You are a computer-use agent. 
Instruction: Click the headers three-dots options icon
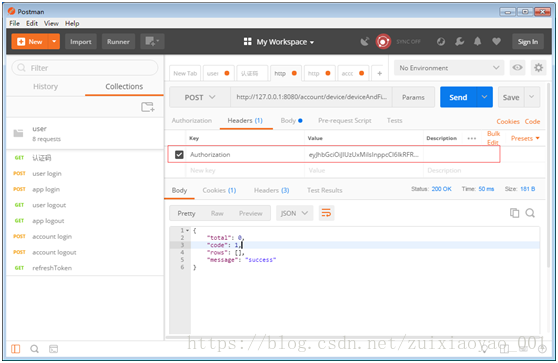click(x=472, y=138)
